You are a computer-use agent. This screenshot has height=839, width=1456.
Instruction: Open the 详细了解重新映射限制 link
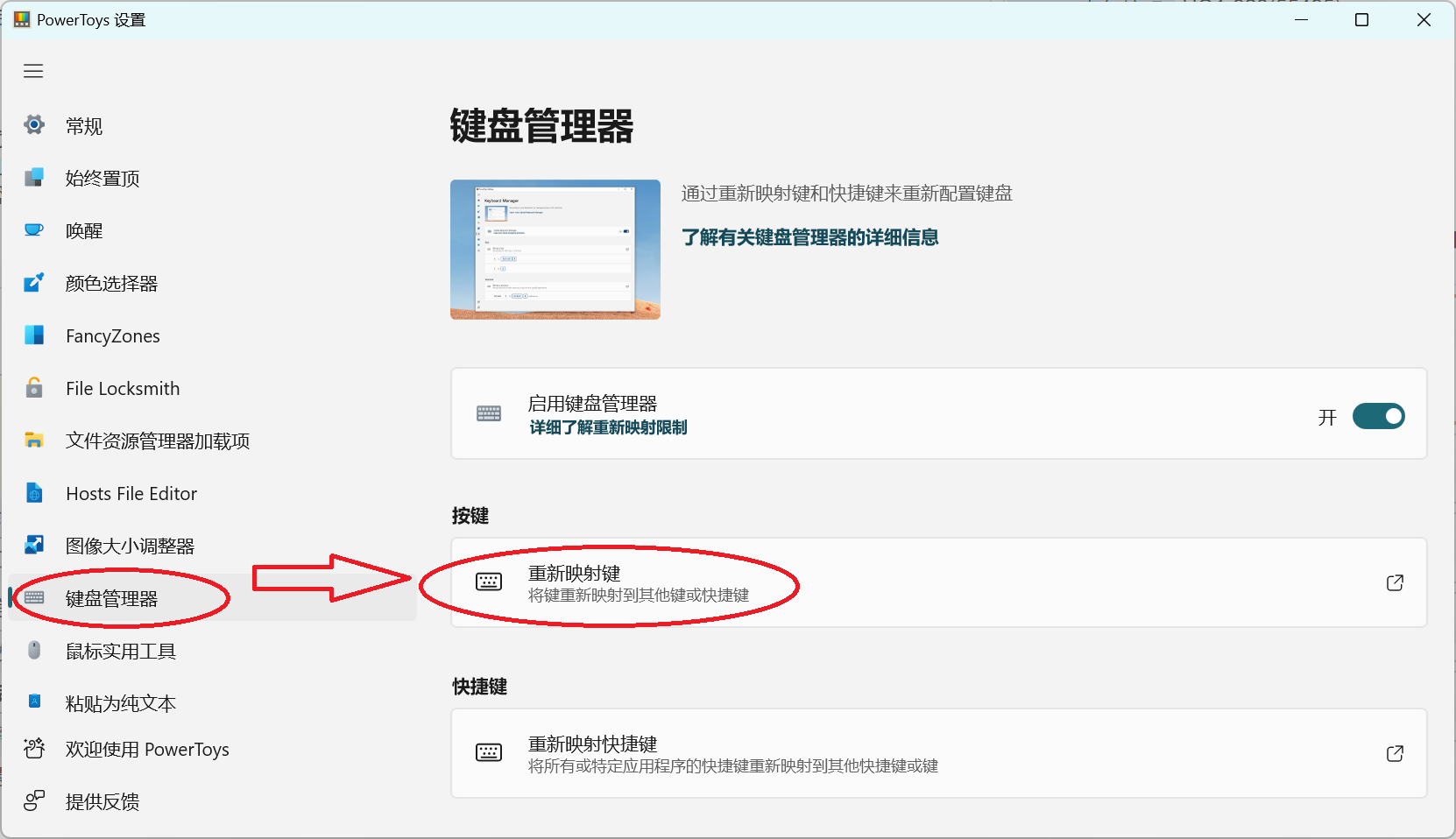coord(608,427)
